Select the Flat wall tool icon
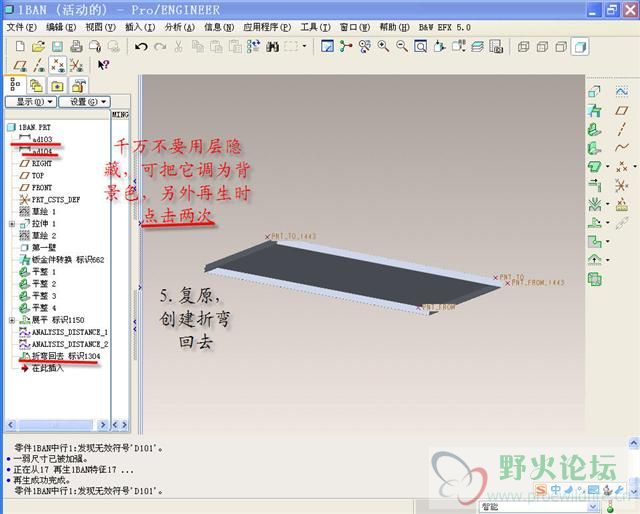This screenshot has height=514, width=640. coord(594,129)
